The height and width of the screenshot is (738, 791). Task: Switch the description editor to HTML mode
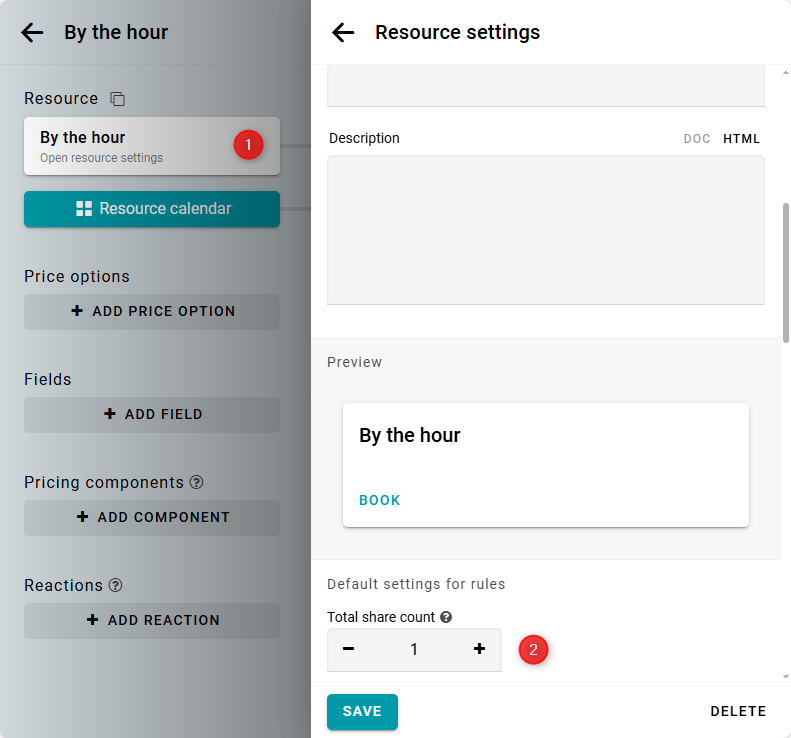click(741, 139)
